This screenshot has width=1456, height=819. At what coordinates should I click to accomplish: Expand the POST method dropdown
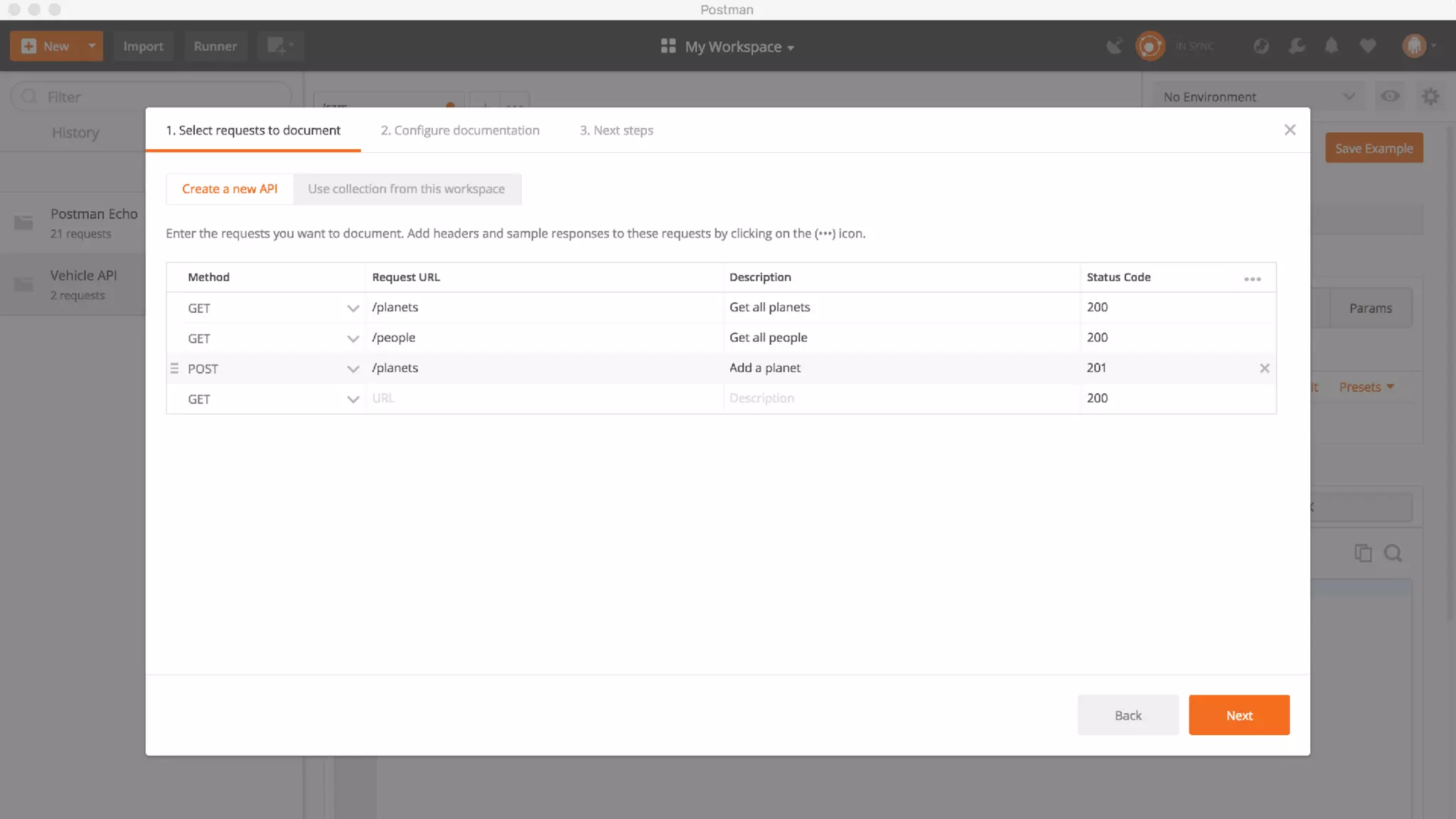[353, 369]
